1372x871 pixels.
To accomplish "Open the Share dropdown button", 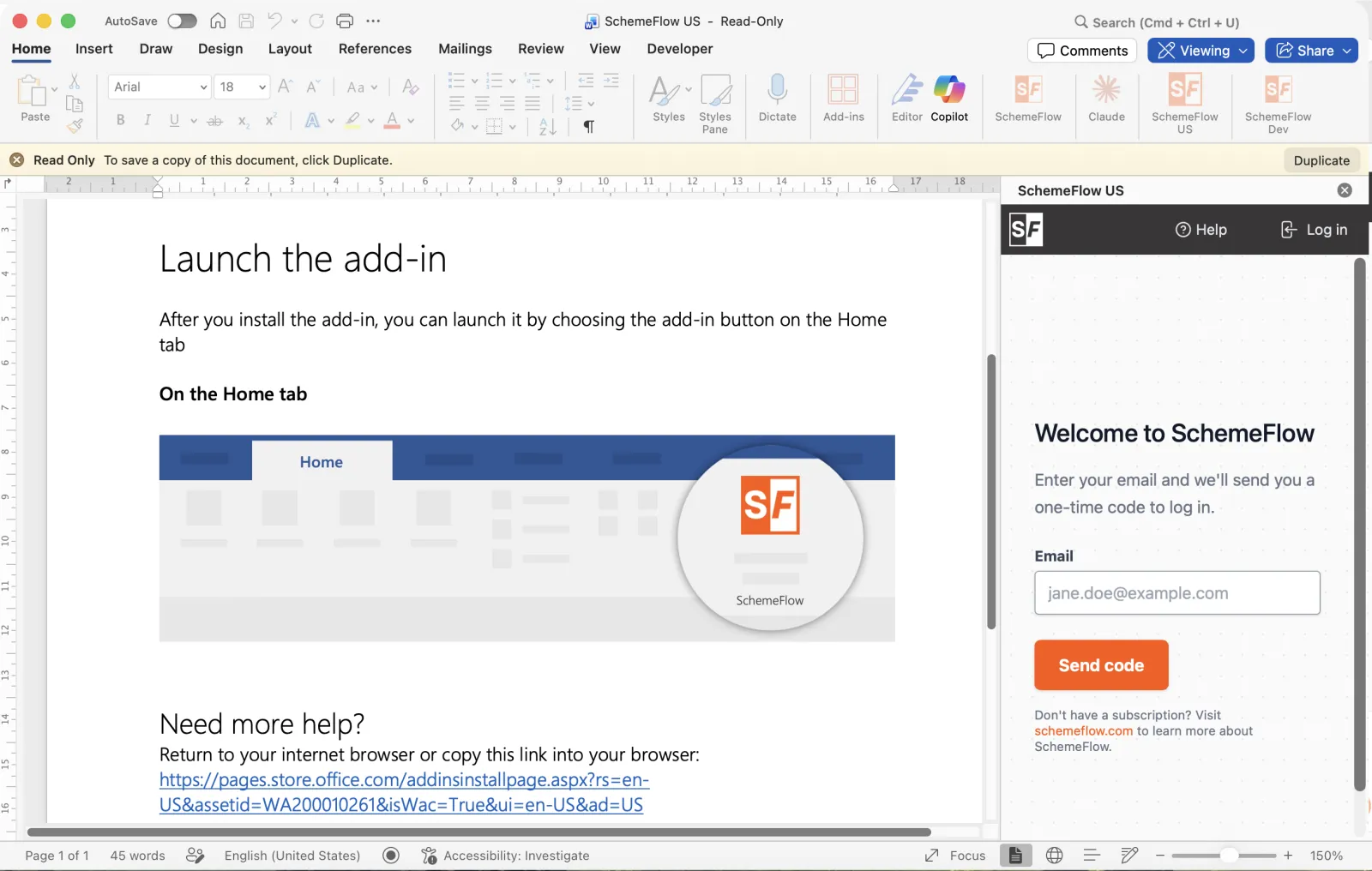I will point(1312,51).
